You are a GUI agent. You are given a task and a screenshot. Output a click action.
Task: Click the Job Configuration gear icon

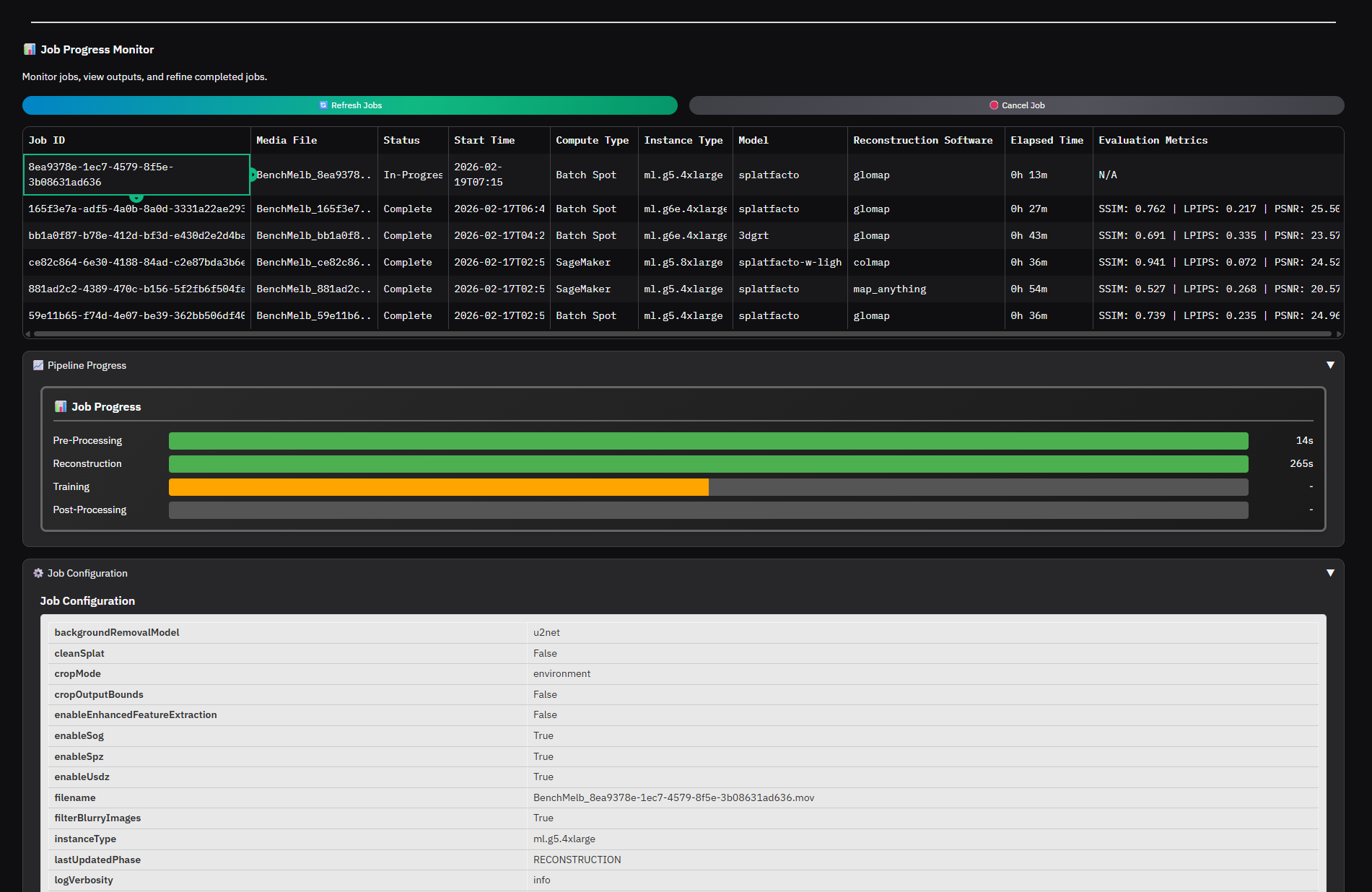point(38,574)
